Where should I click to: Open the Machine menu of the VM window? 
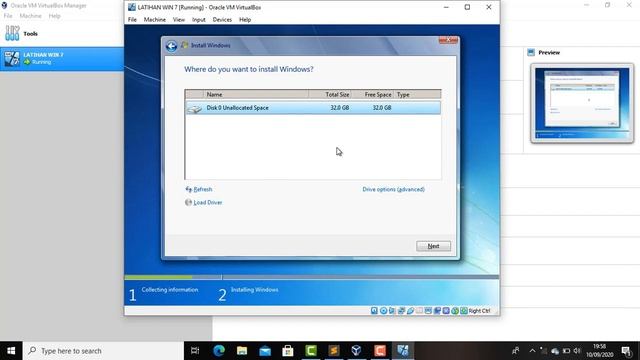click(x=155, y=20)
